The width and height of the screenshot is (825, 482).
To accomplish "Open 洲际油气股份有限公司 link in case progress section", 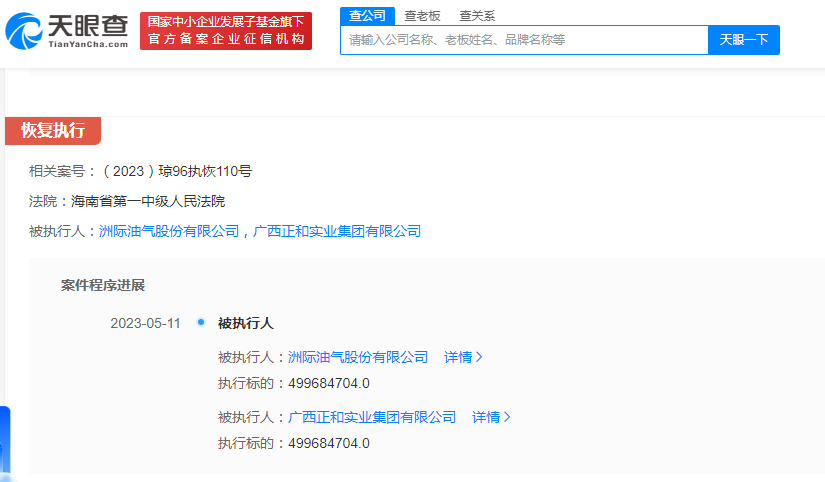I will (358, 357).
